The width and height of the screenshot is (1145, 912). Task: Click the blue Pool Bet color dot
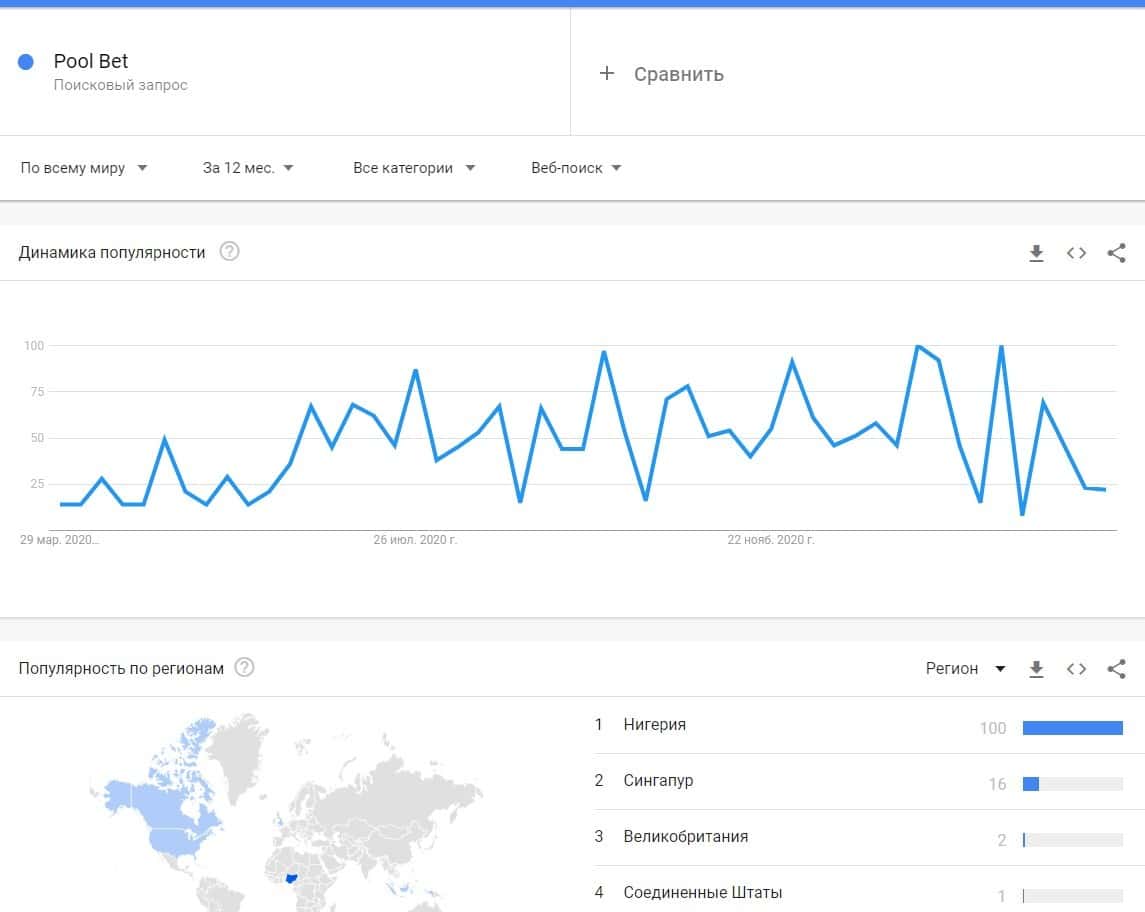[27, 62]
